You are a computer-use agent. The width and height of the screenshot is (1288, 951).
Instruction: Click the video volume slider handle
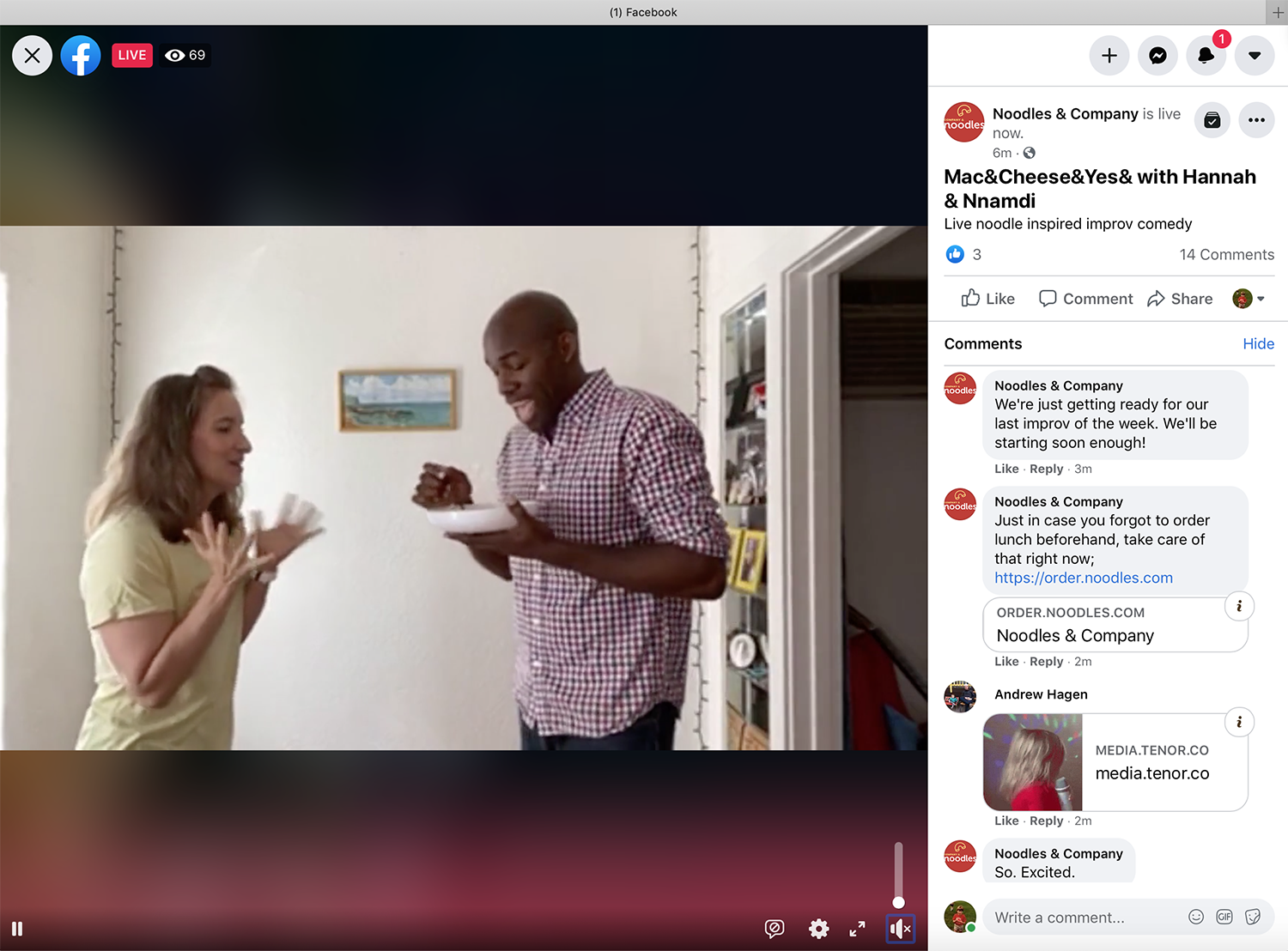point(898,902)
